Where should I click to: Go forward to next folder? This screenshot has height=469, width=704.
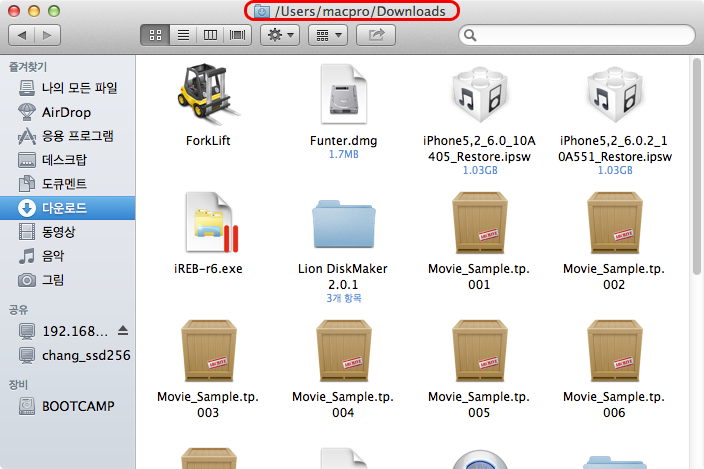[x=48, y=35]
